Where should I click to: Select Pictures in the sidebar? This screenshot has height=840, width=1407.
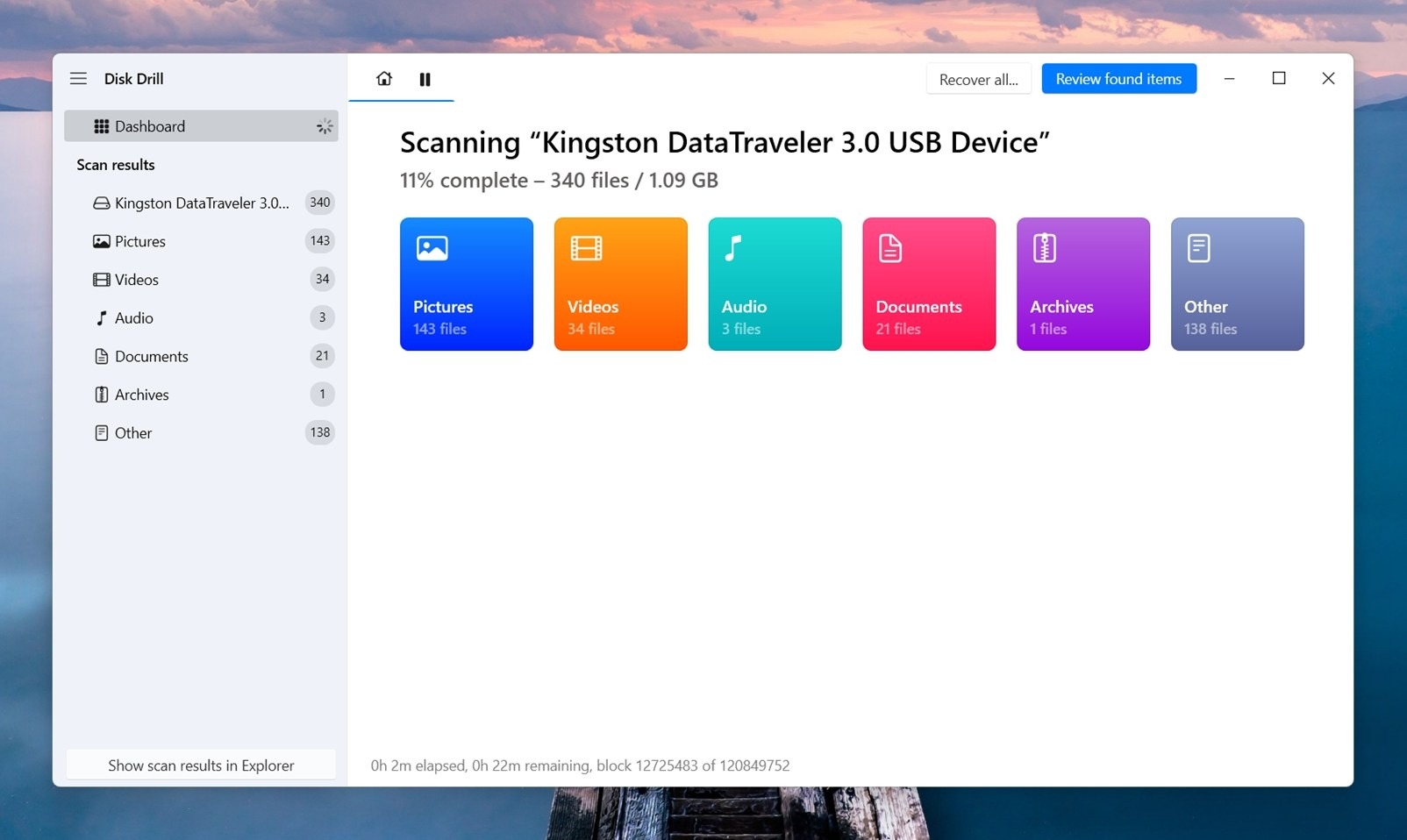pyautogui.click(x=201, y=241)
